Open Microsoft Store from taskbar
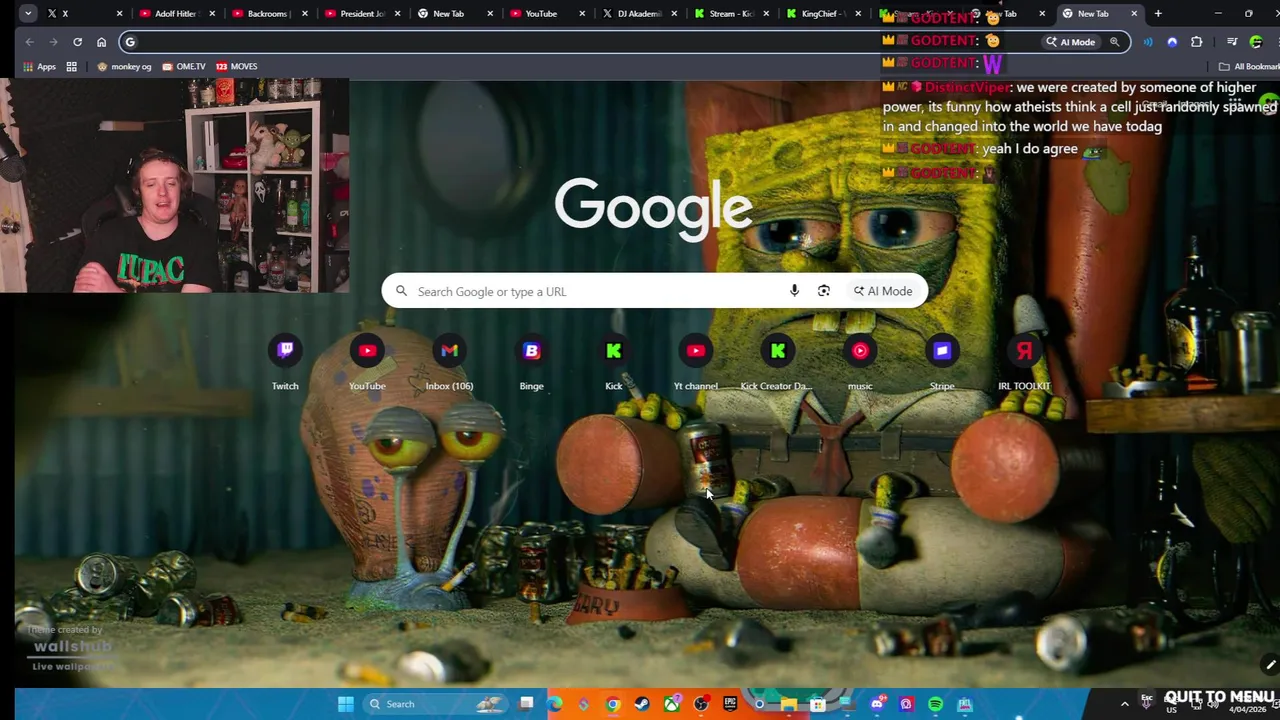The height and width of the screenshot is (720, 1280). (x=818, y=704)
